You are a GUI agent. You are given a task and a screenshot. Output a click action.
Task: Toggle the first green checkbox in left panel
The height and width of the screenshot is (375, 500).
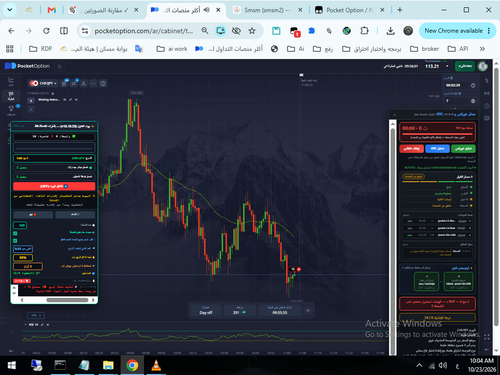(x=15, y=233)
